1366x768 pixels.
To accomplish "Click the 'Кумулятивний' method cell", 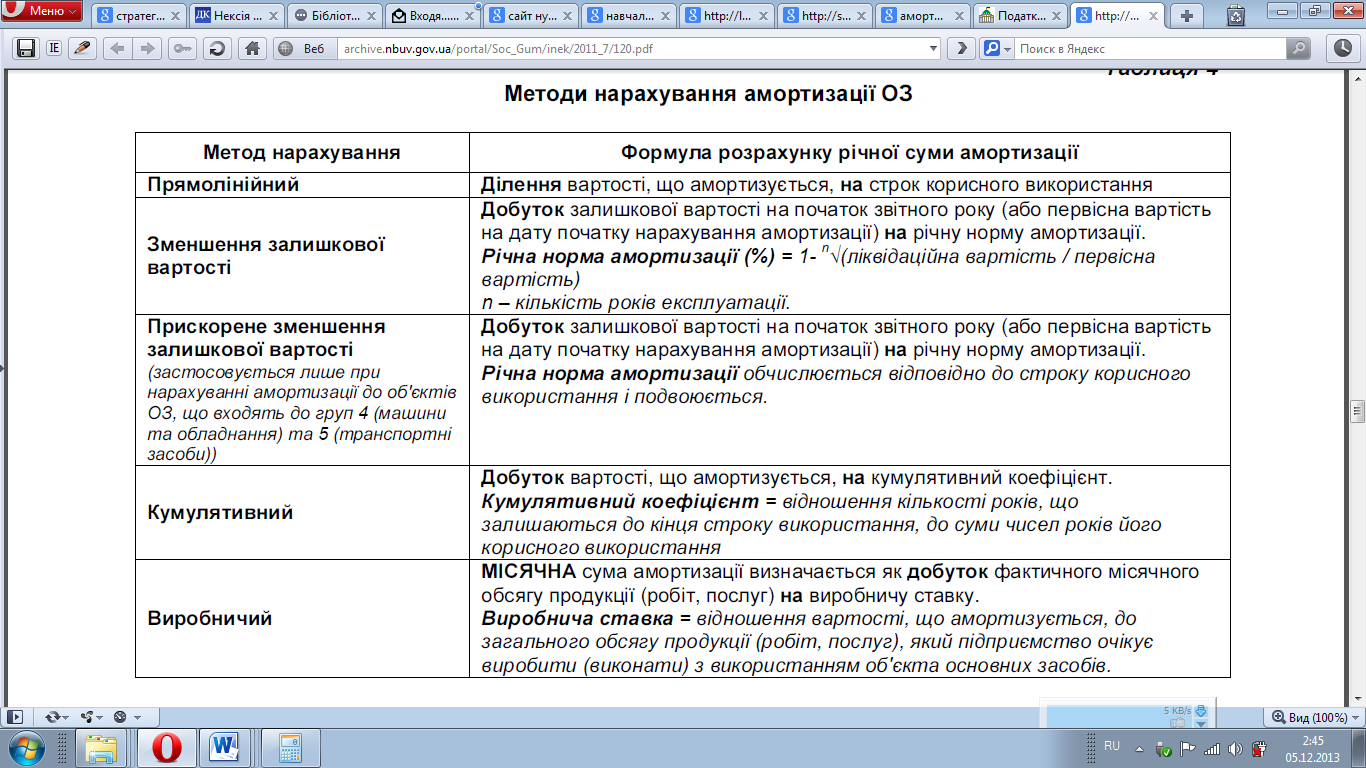I will pyautogui.click(x=302, y=512).
